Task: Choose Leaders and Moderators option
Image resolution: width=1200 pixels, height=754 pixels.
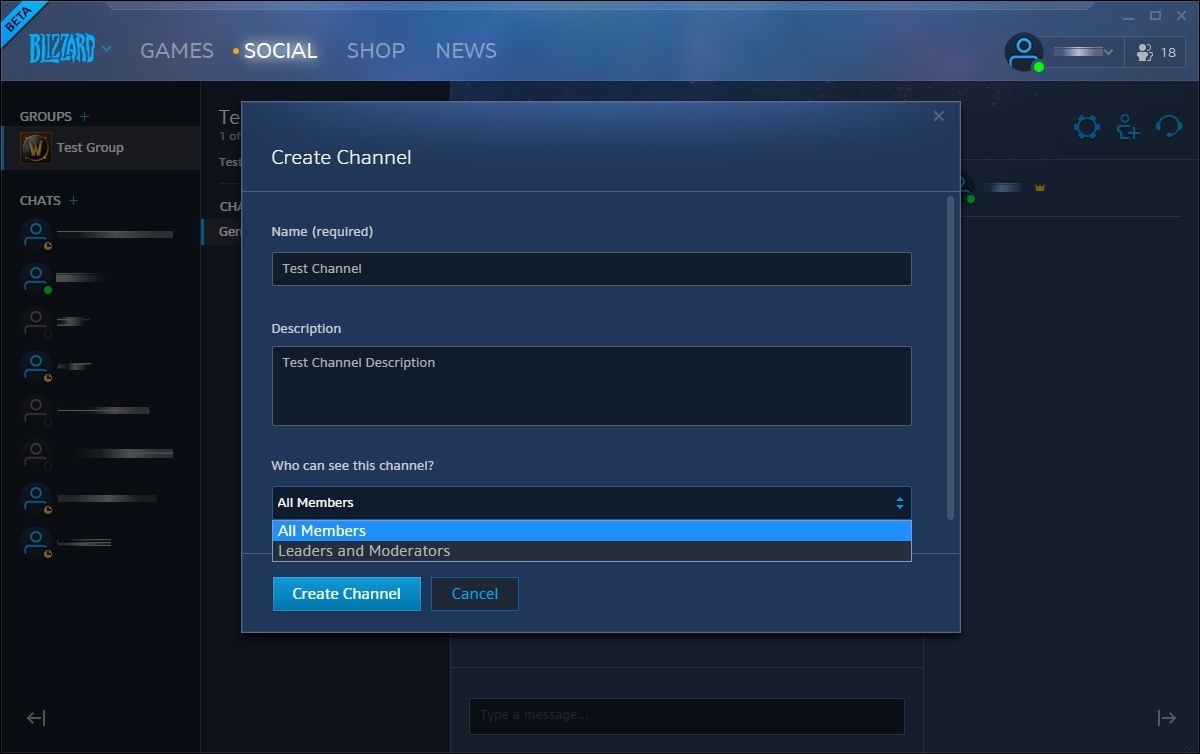Action: (591, 551)
